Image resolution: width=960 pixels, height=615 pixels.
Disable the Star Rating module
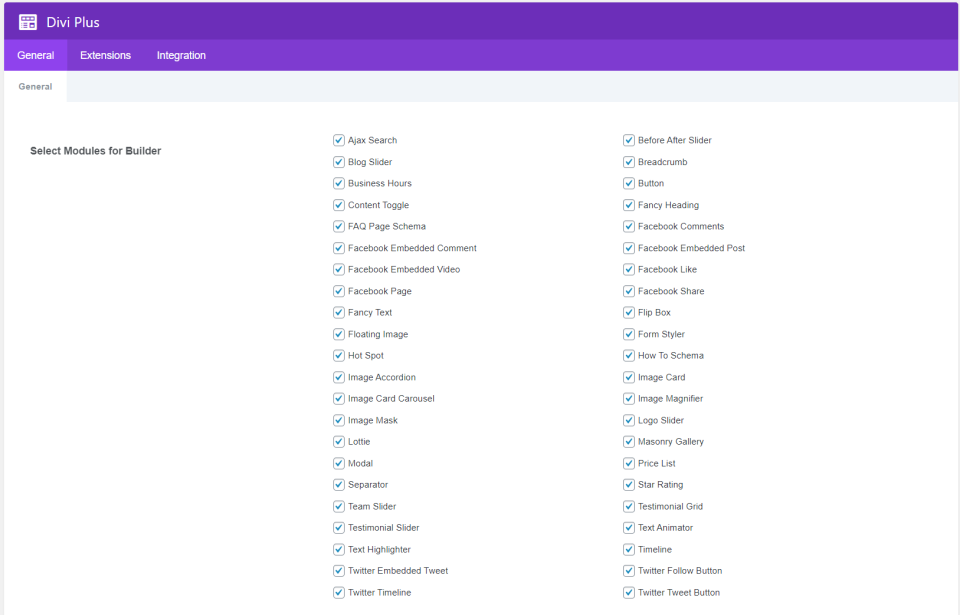click(629, 484)
